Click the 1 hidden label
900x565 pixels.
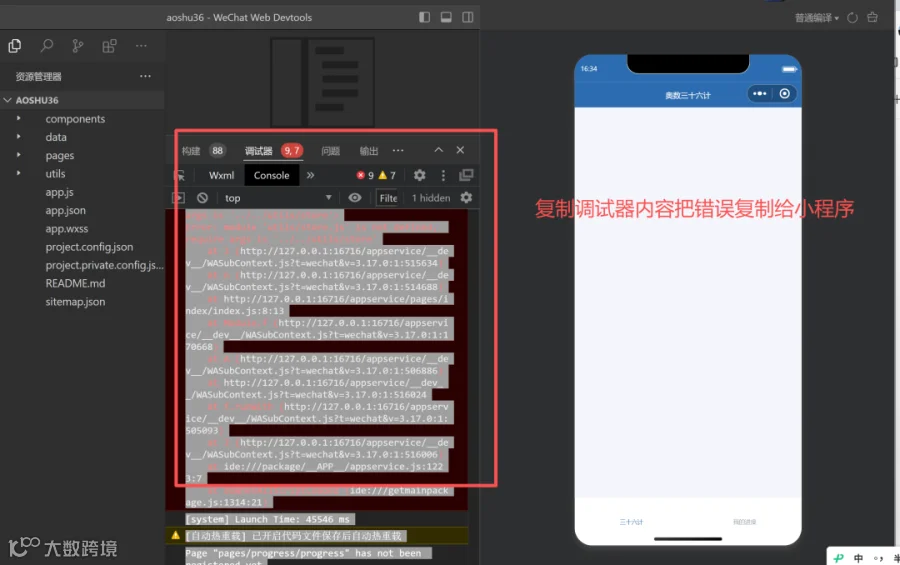point(430,198)
